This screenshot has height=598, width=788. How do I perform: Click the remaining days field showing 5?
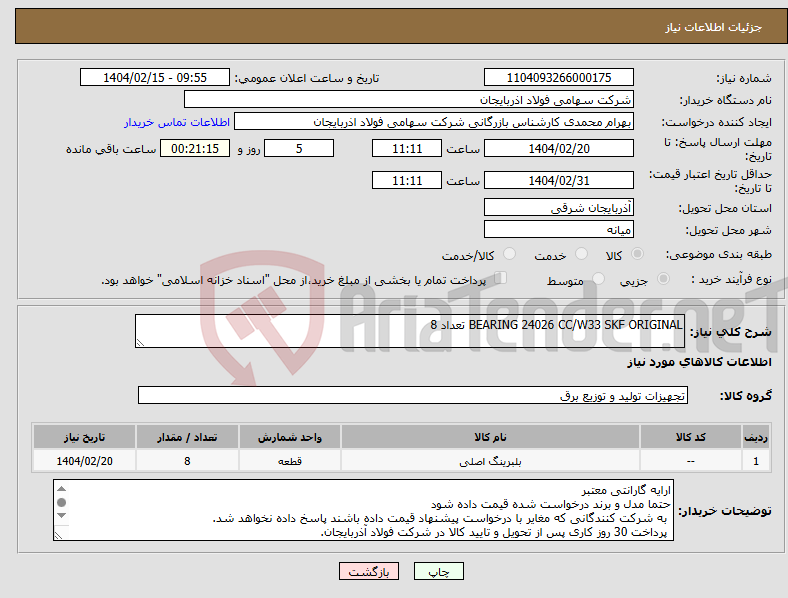tap(299, 148)
